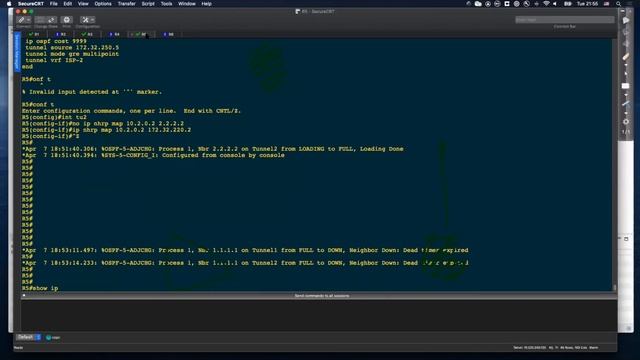Screen dimensions: 640x360
Task: Click the Spotlight search icon
Action: point(618,4)
